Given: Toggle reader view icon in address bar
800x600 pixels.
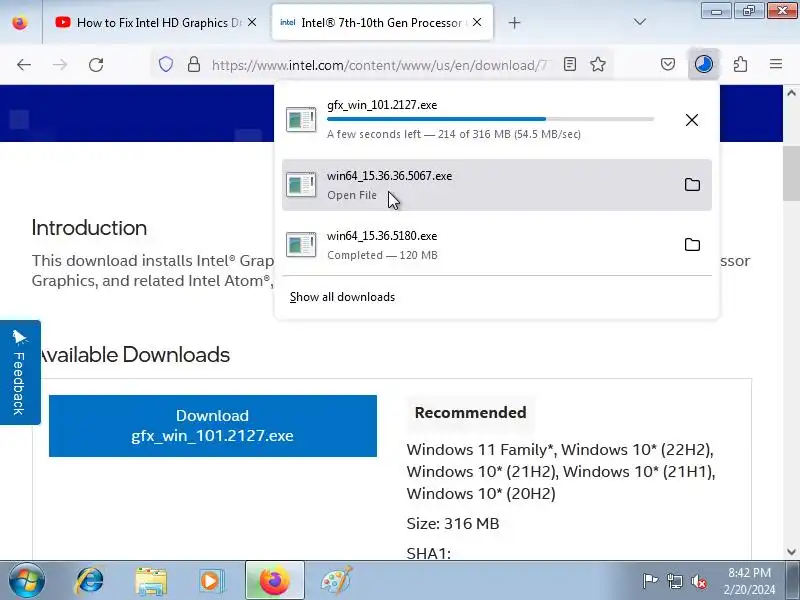Looking at the screenshot, I should pos(570,64).
